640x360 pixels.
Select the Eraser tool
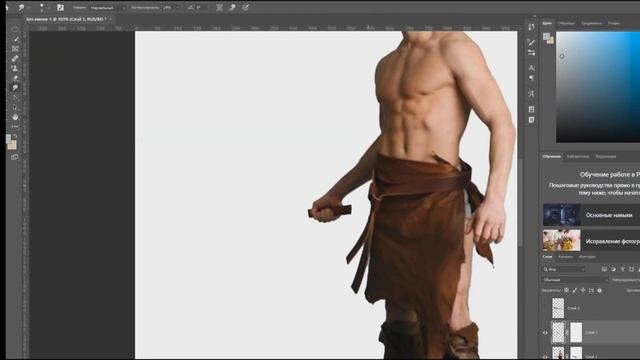(x=15, y=78)
